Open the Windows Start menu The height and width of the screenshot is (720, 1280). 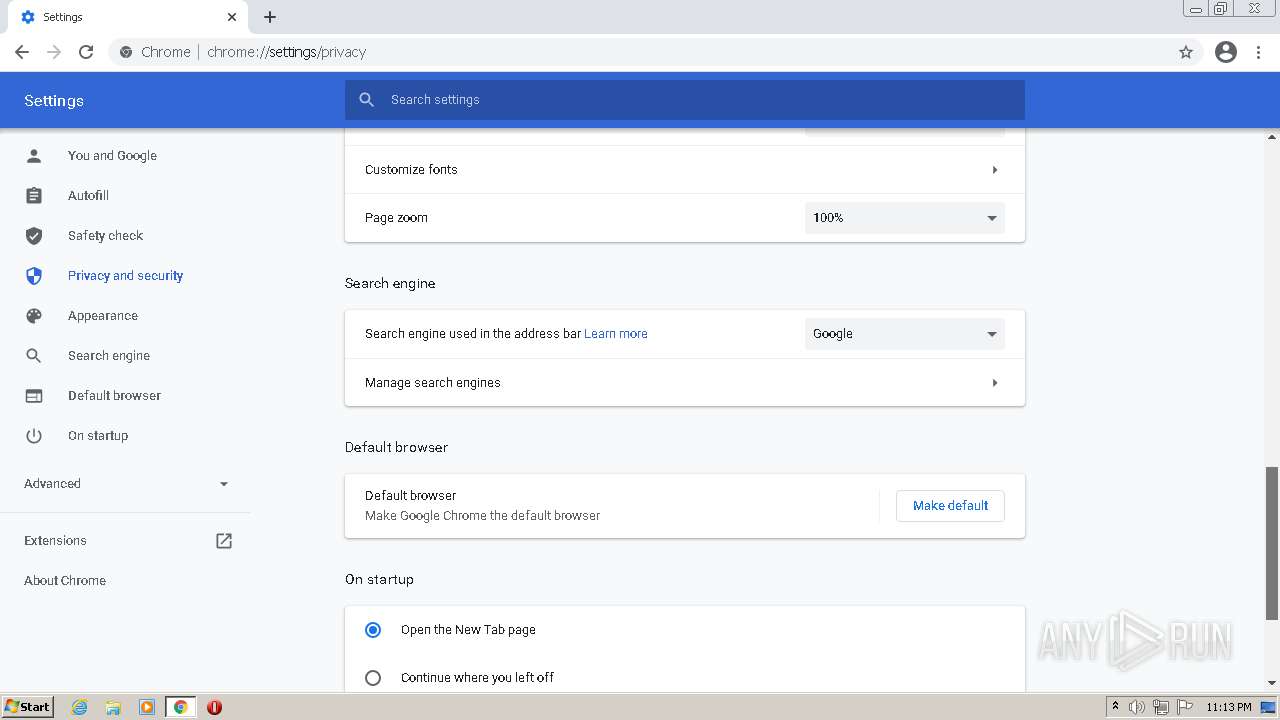point(27,707)
